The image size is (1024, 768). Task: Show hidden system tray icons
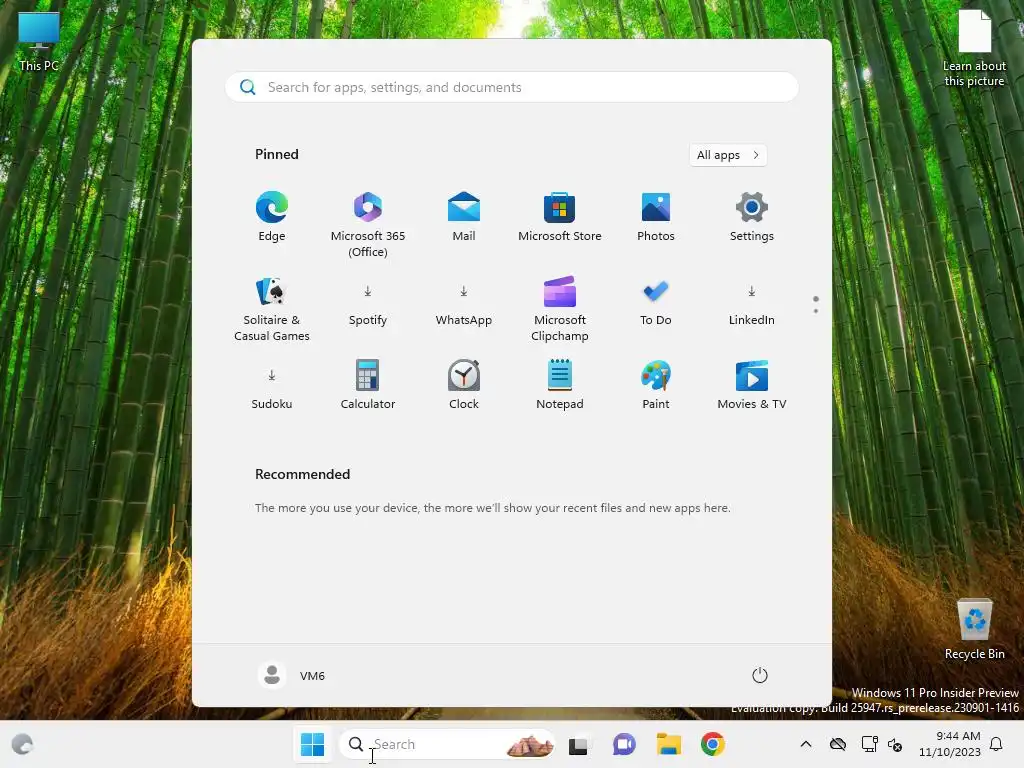pyautogui.click(x=806, y=744)
